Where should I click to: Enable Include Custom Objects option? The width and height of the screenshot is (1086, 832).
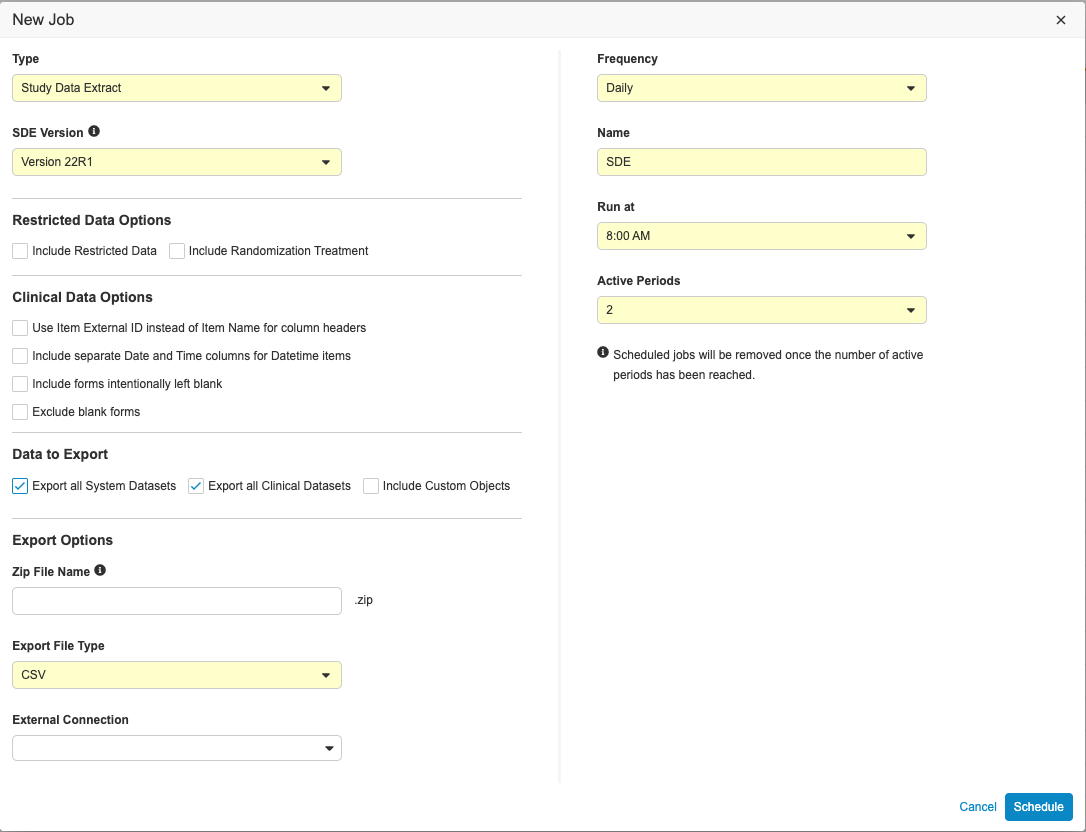tap(371, 486)
